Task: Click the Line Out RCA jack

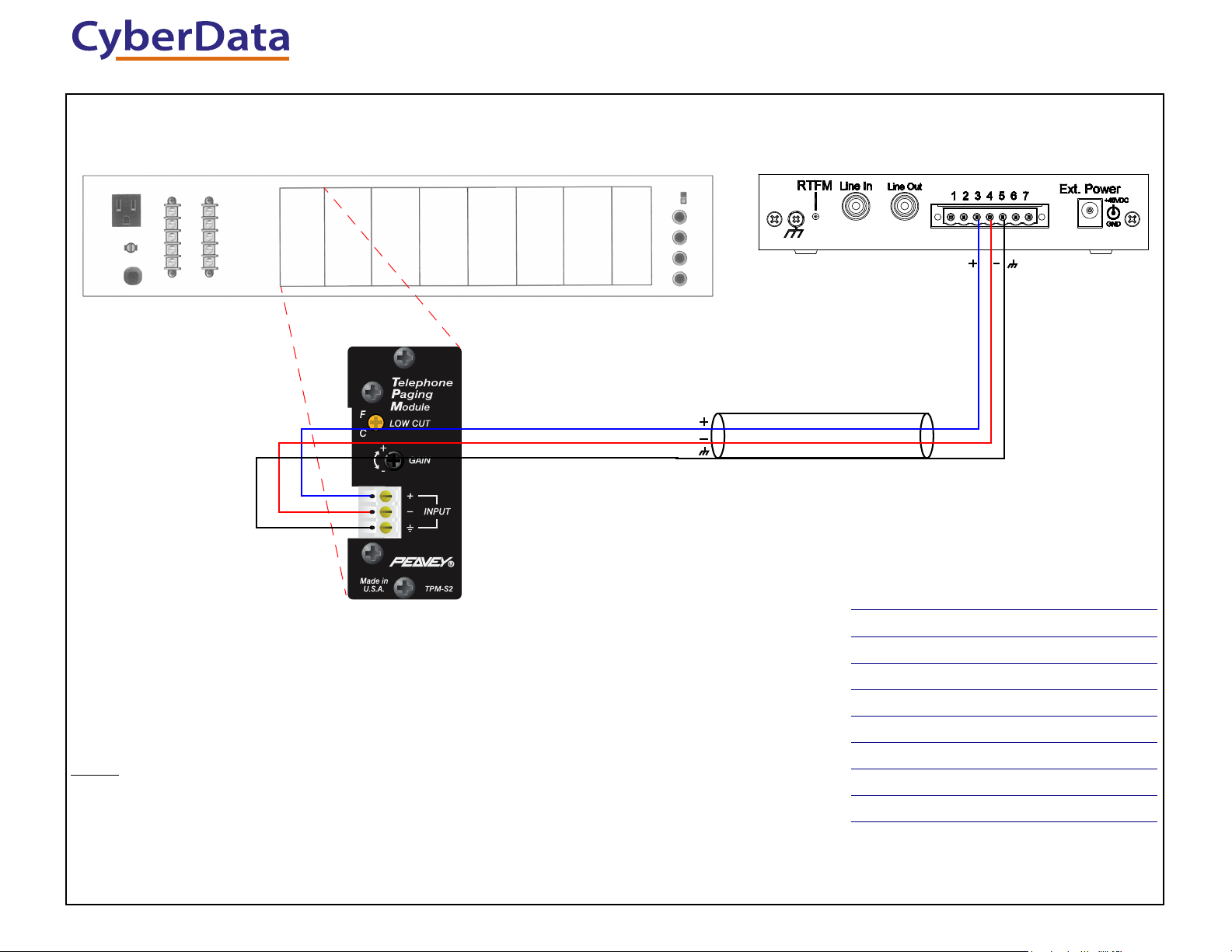Action: pyautogui.click(x=904, y=207)
